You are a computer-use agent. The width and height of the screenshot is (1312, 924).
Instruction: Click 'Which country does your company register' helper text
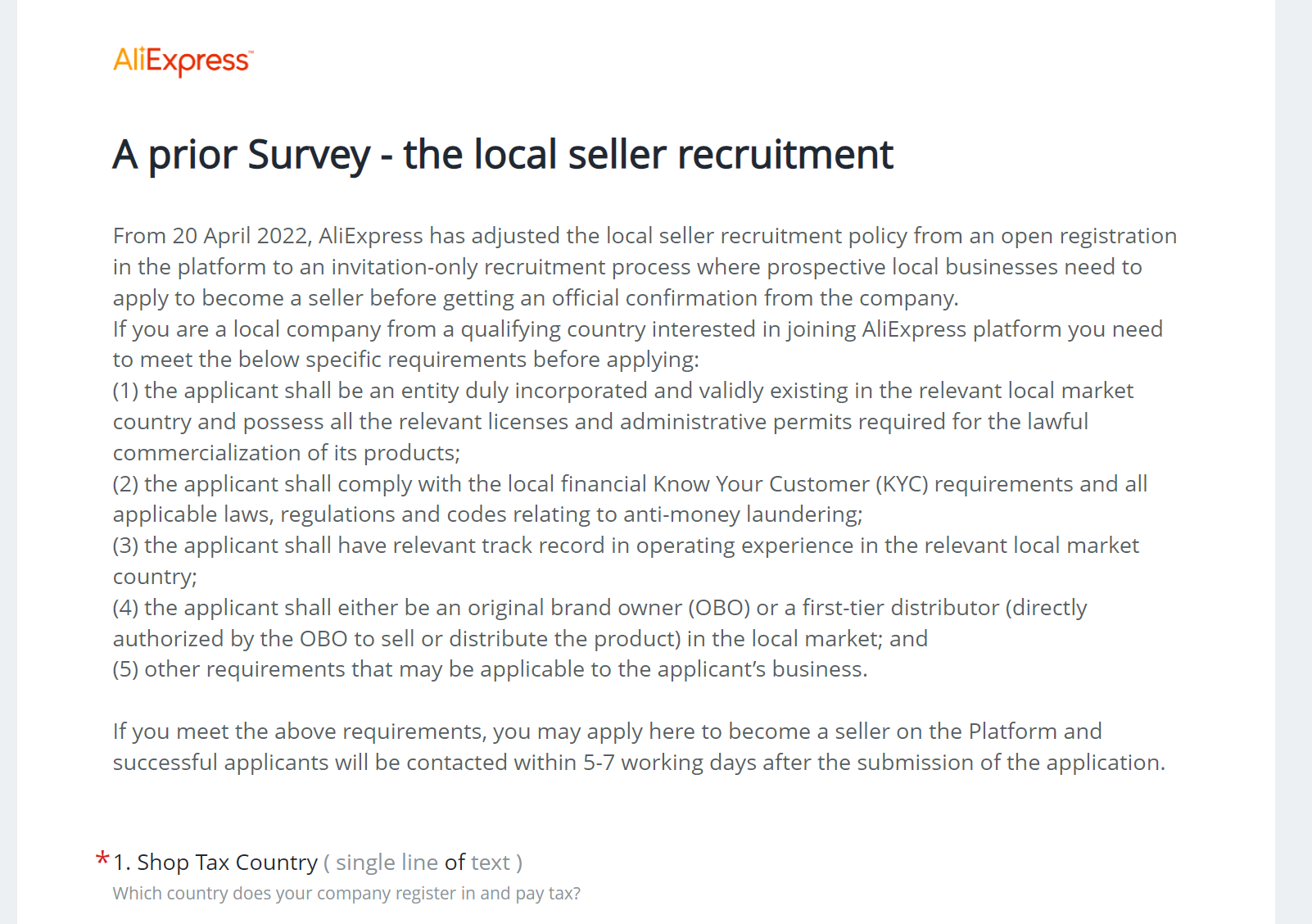tap(346, 894)
